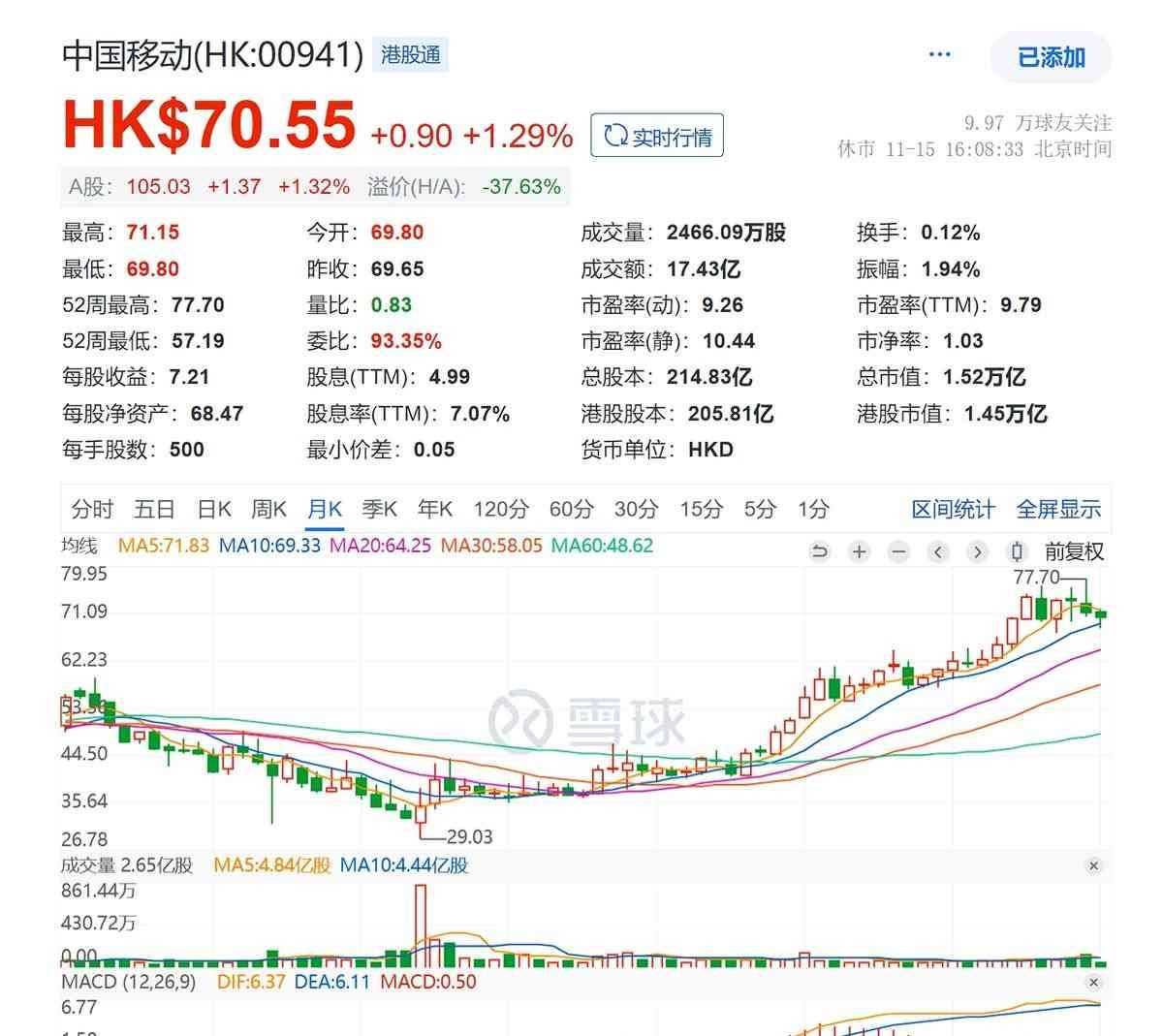Viewport: 1163px width, 1036px height.
Task: Click the 实时行情 refresh button
Action: coord(657,137)
